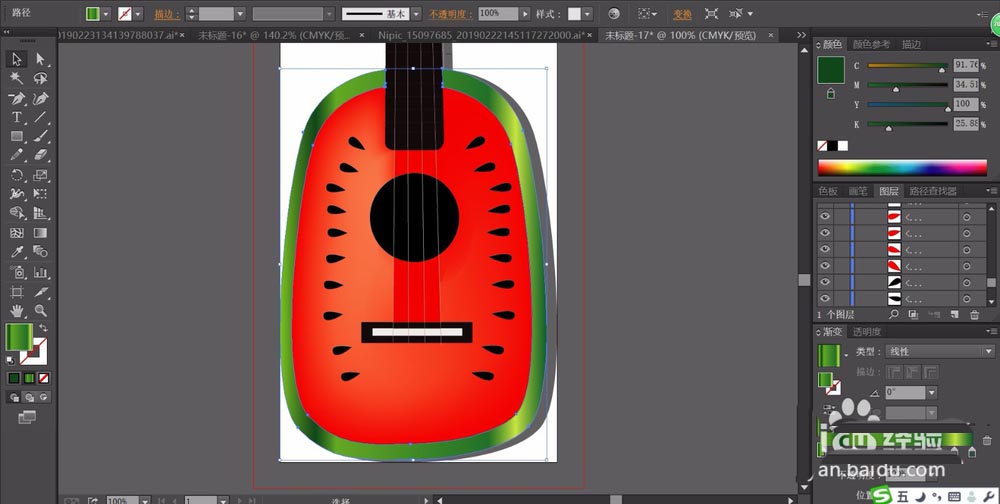Image resolution: width=1000 pixels, height=504 pixels.
Task: Open fill color dropdown in control bar
Action: pos(106,13)
